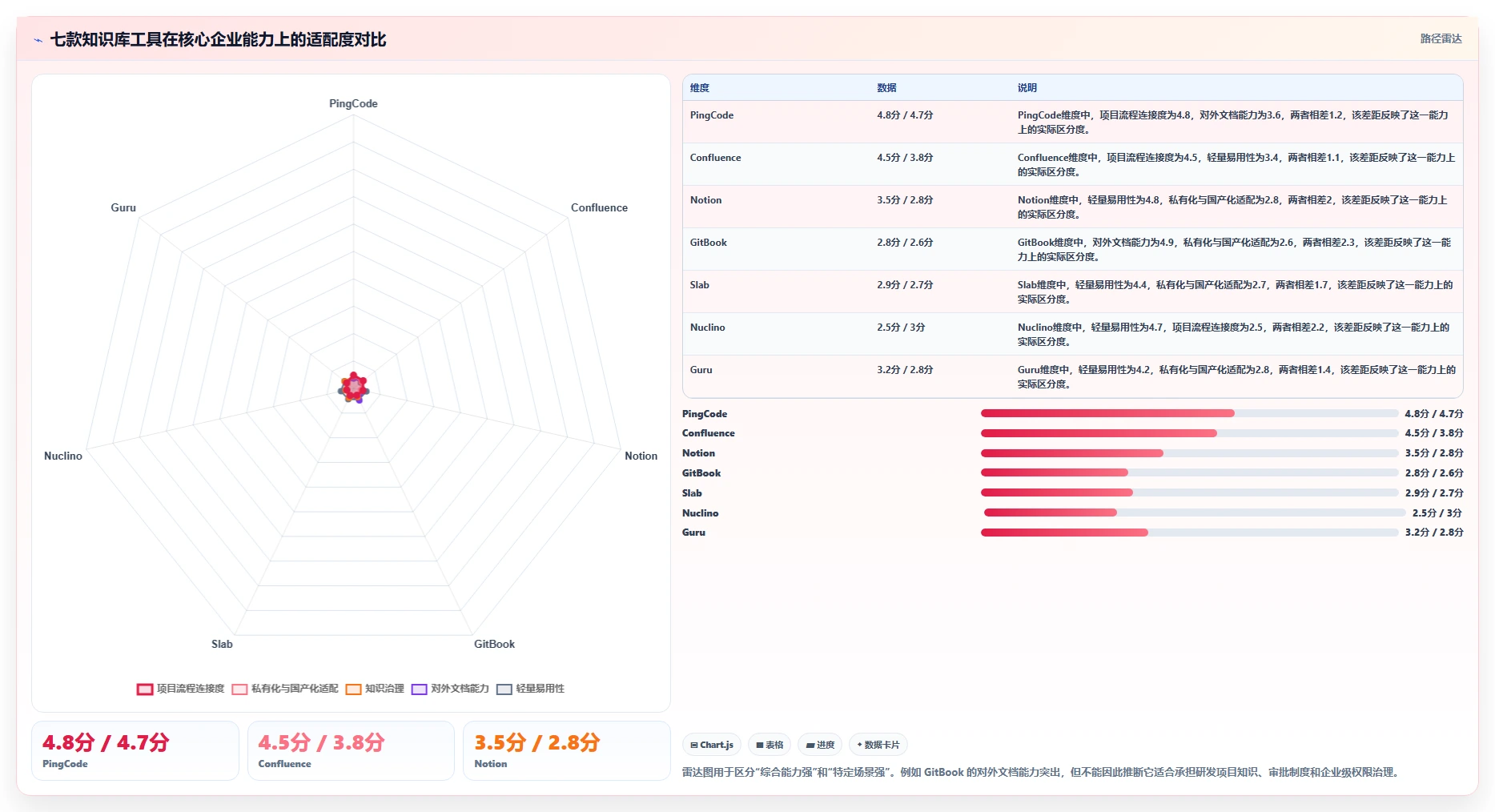Image resolution: width=1495 pixels, height=812 pixels.
Task: Click the Nuclino progress bar
Action: tap(1195, 513)
